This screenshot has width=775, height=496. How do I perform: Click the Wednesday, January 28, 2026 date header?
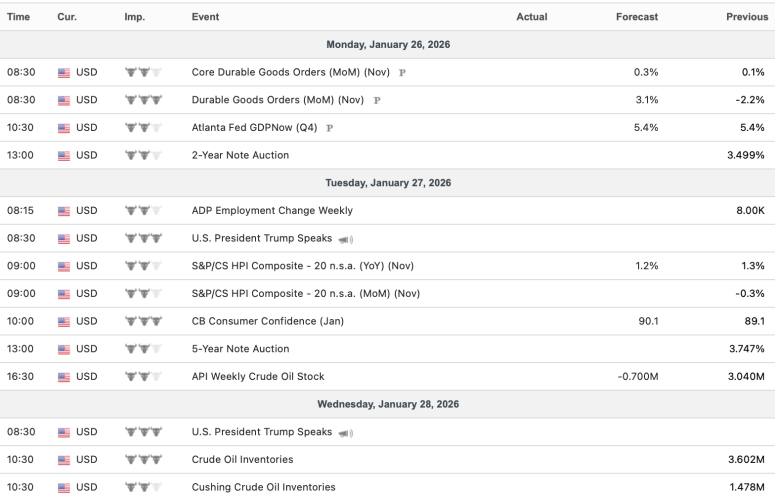[388, 404]
